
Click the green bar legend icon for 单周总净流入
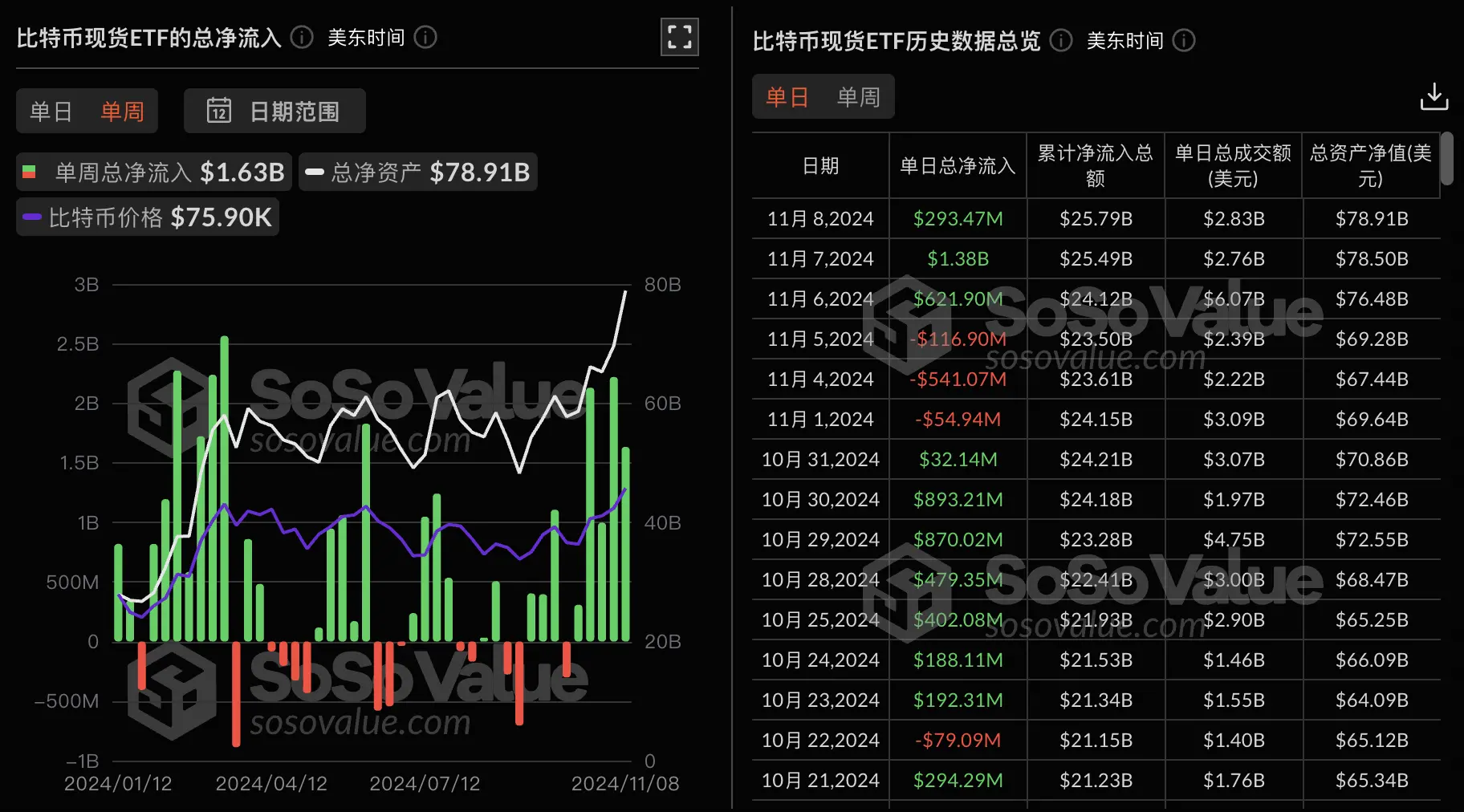pos(30,171)
